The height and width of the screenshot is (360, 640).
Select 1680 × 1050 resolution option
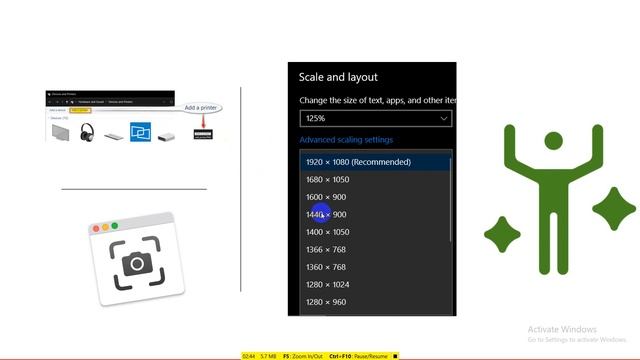(x=376, y=180)
